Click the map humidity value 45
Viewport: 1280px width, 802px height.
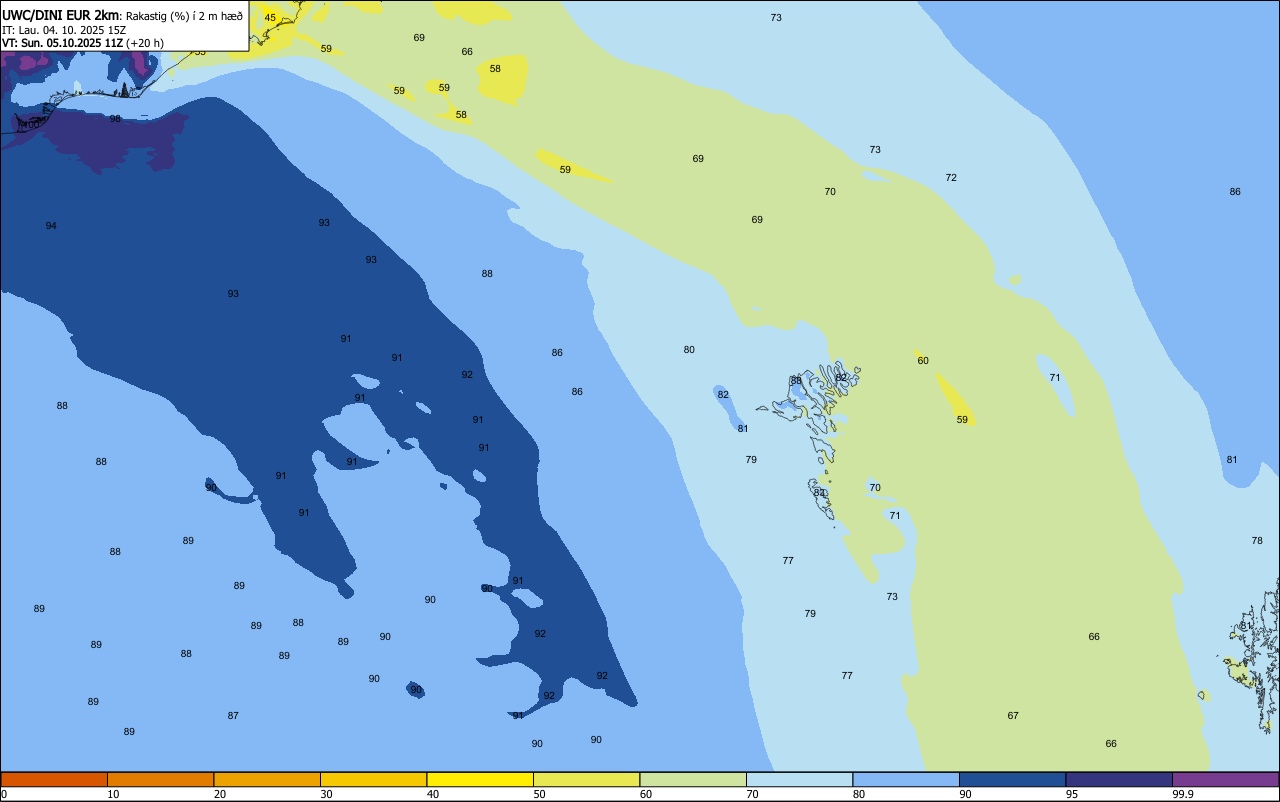coord(270,18)
